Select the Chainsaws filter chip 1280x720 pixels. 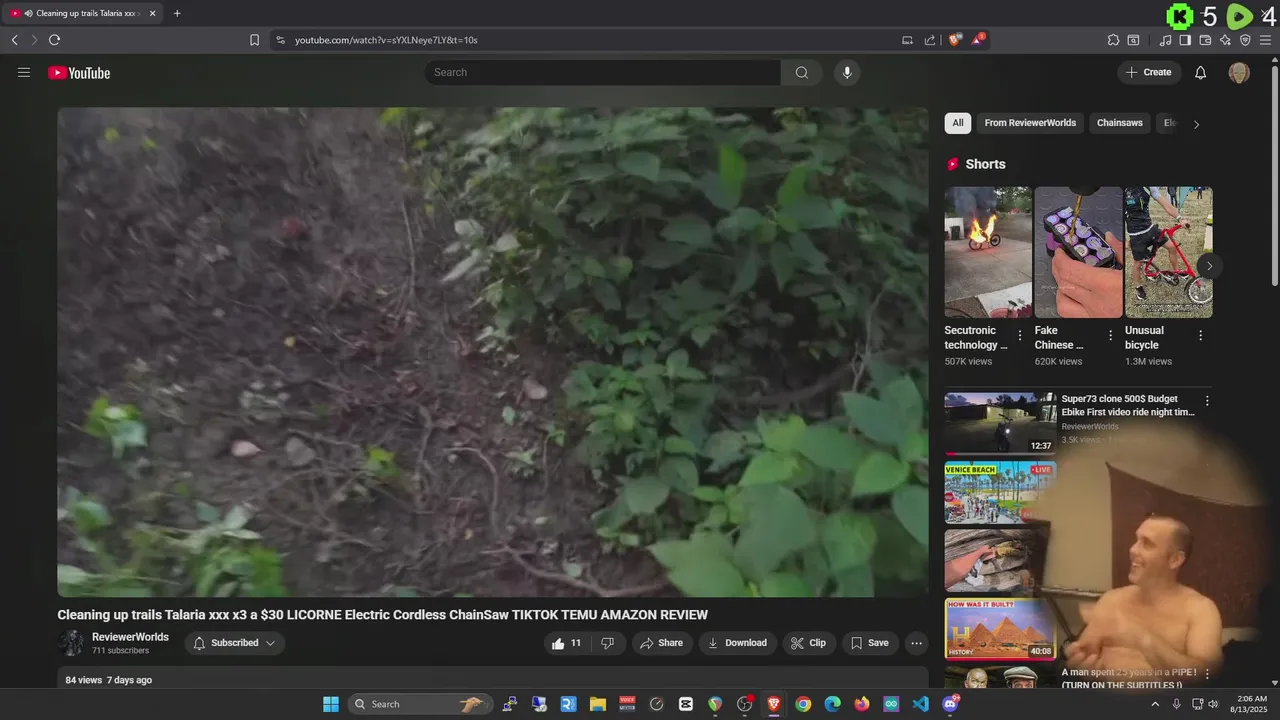[1120, 123]
